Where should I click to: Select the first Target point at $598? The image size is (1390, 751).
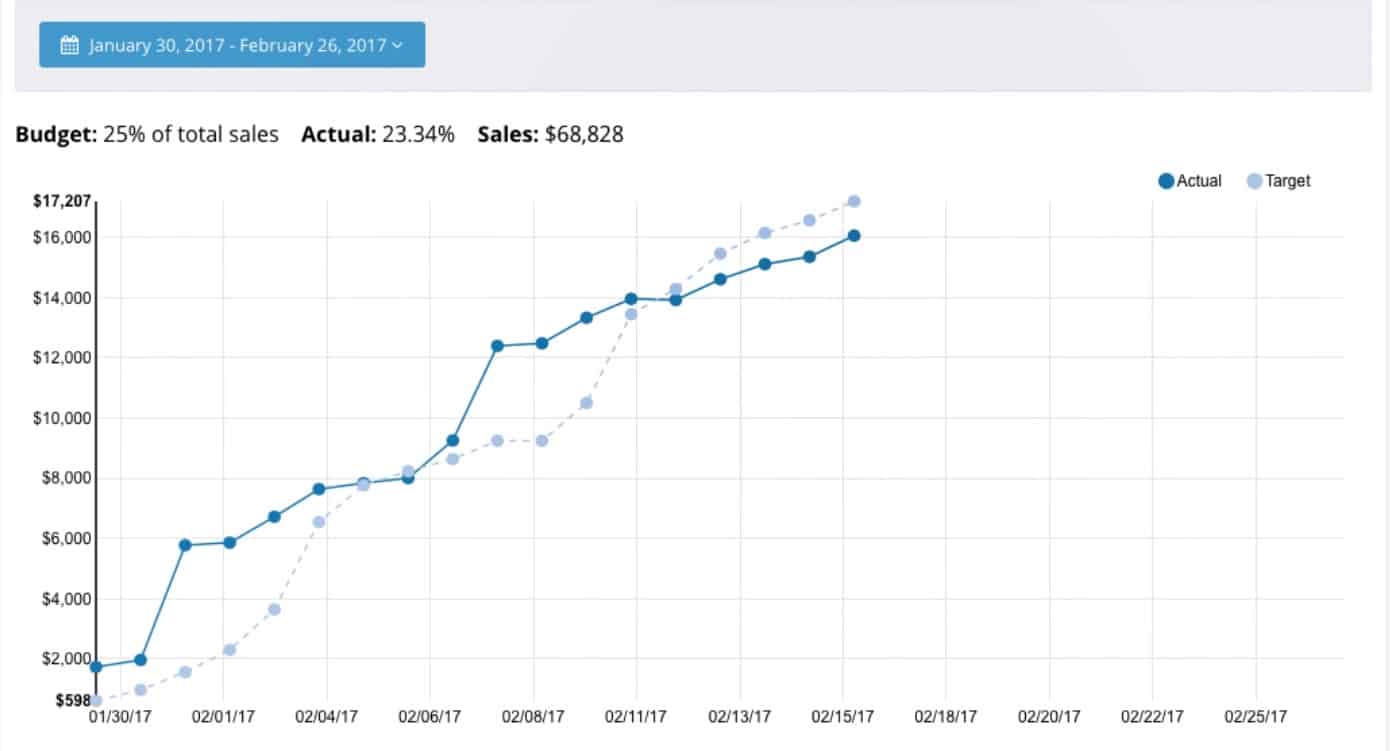tap(96, 701)
